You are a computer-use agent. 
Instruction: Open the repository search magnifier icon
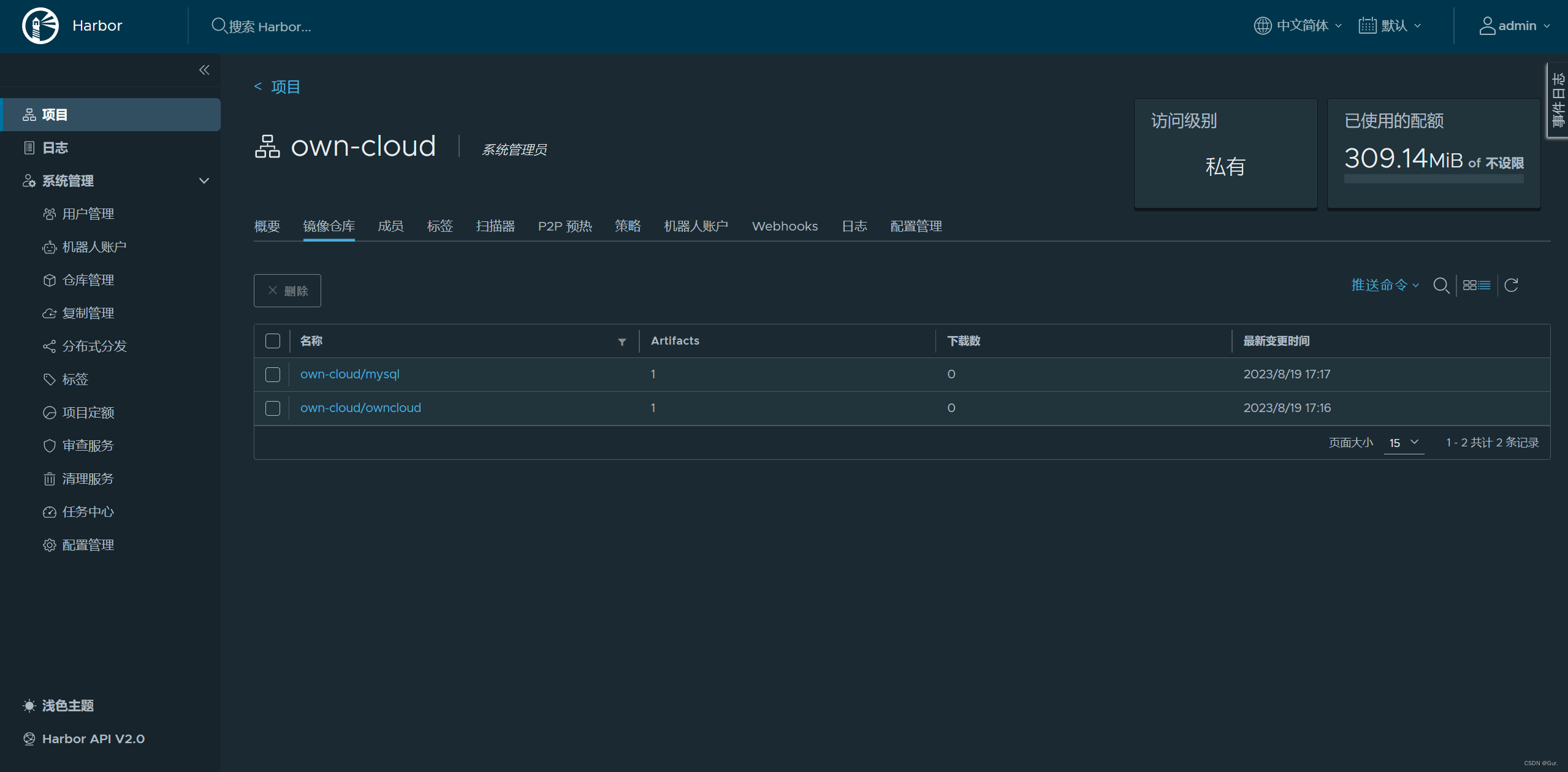pos(1441,285)
